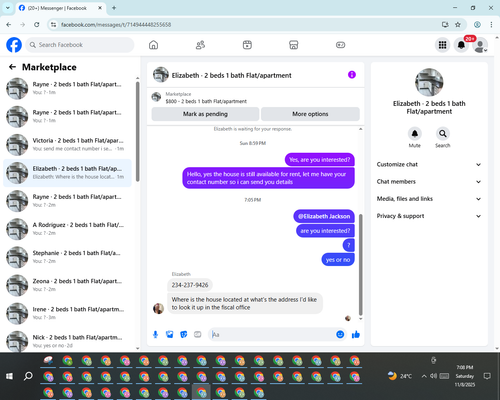Open Victoria's 2 beds 1 bath conversation
This screenshot has height=400, width=500.
68,145
